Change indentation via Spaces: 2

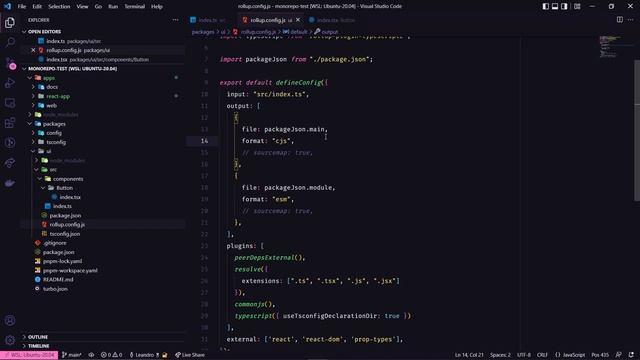tap(500, 355)
